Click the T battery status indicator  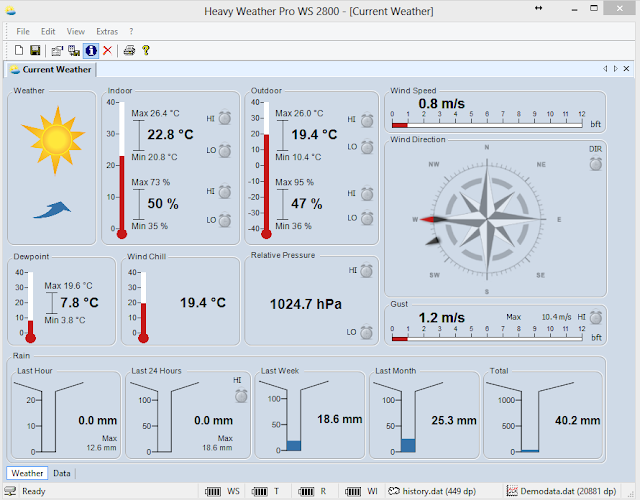pyautogui.click(x=265, y=491)
